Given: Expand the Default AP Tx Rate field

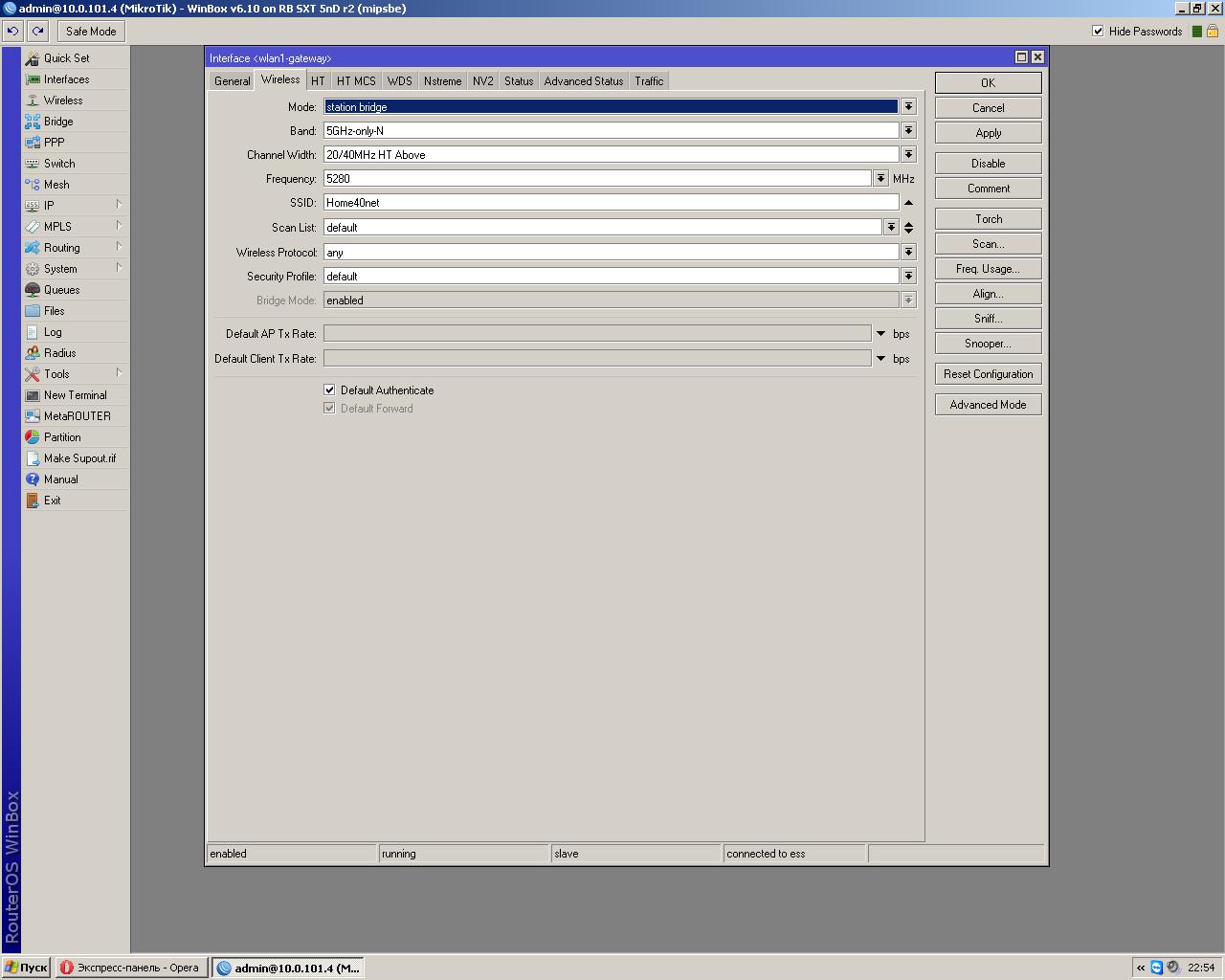Looking at the screenshot, I should [x=880, y=334].
